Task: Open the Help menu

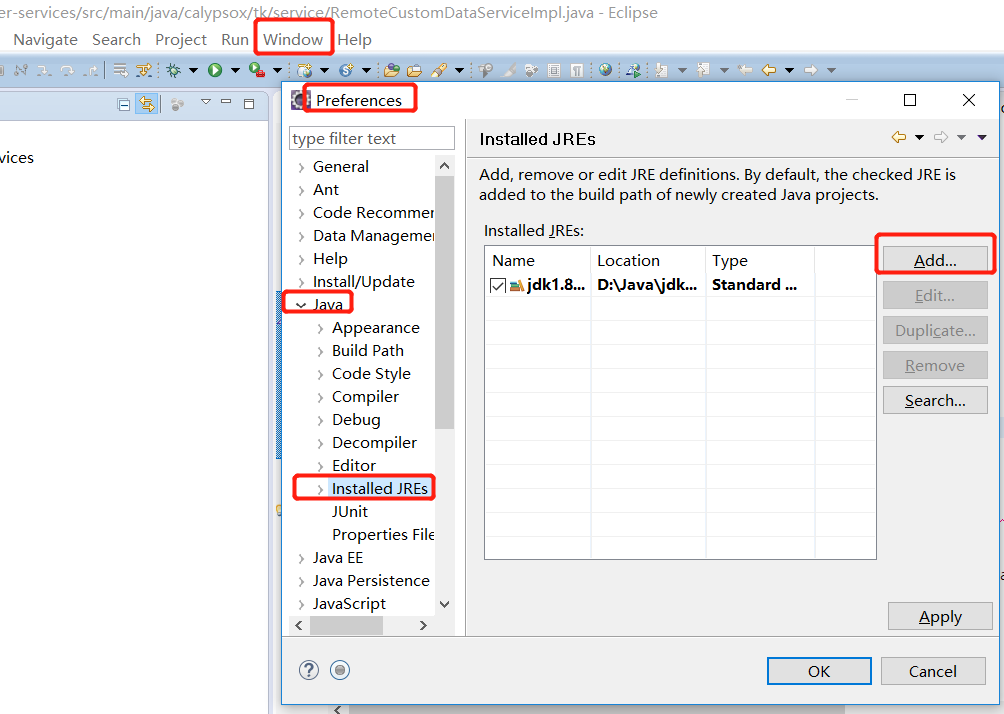Action: pyautogui.click(x=354, y=40)
